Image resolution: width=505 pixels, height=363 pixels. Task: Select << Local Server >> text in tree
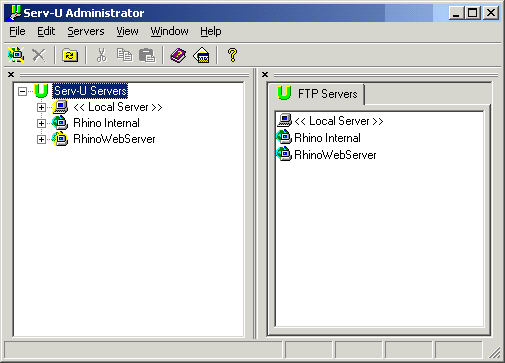pos(118,107)
